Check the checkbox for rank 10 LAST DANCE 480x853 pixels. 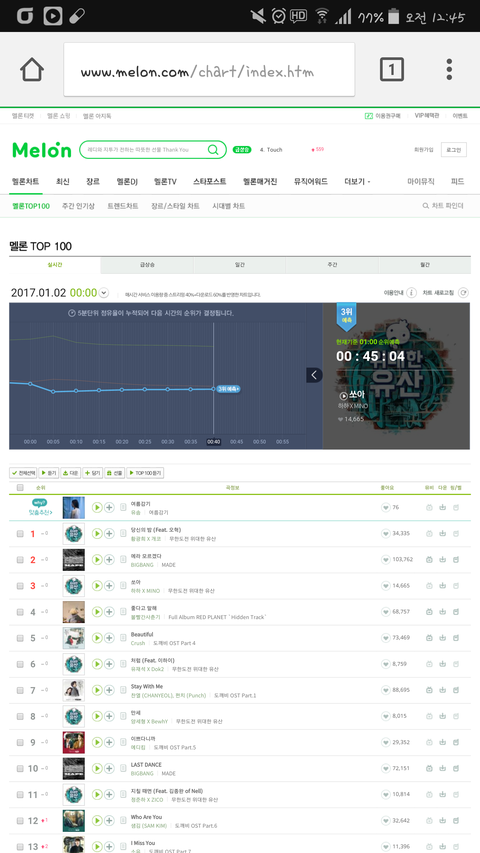point(20,769)
